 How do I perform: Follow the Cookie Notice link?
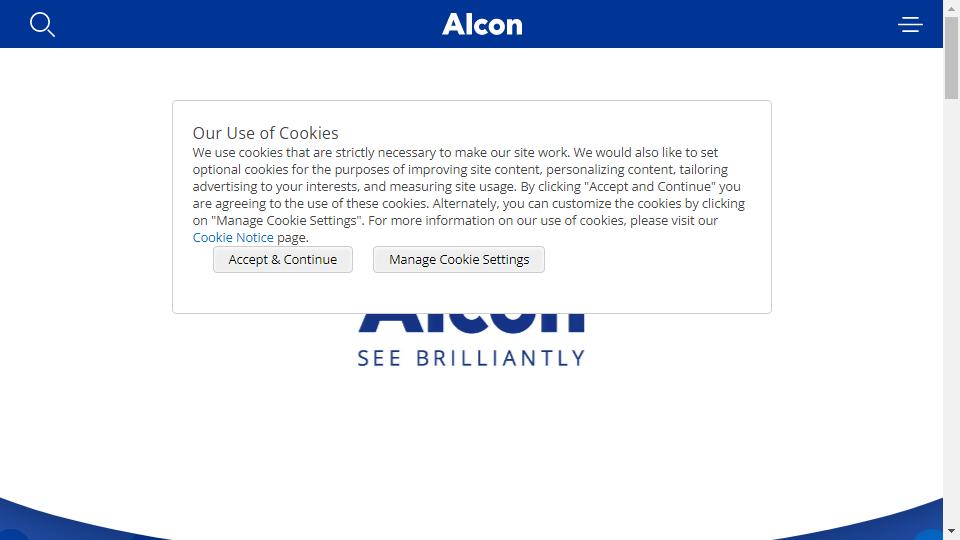tap(233, 238)
